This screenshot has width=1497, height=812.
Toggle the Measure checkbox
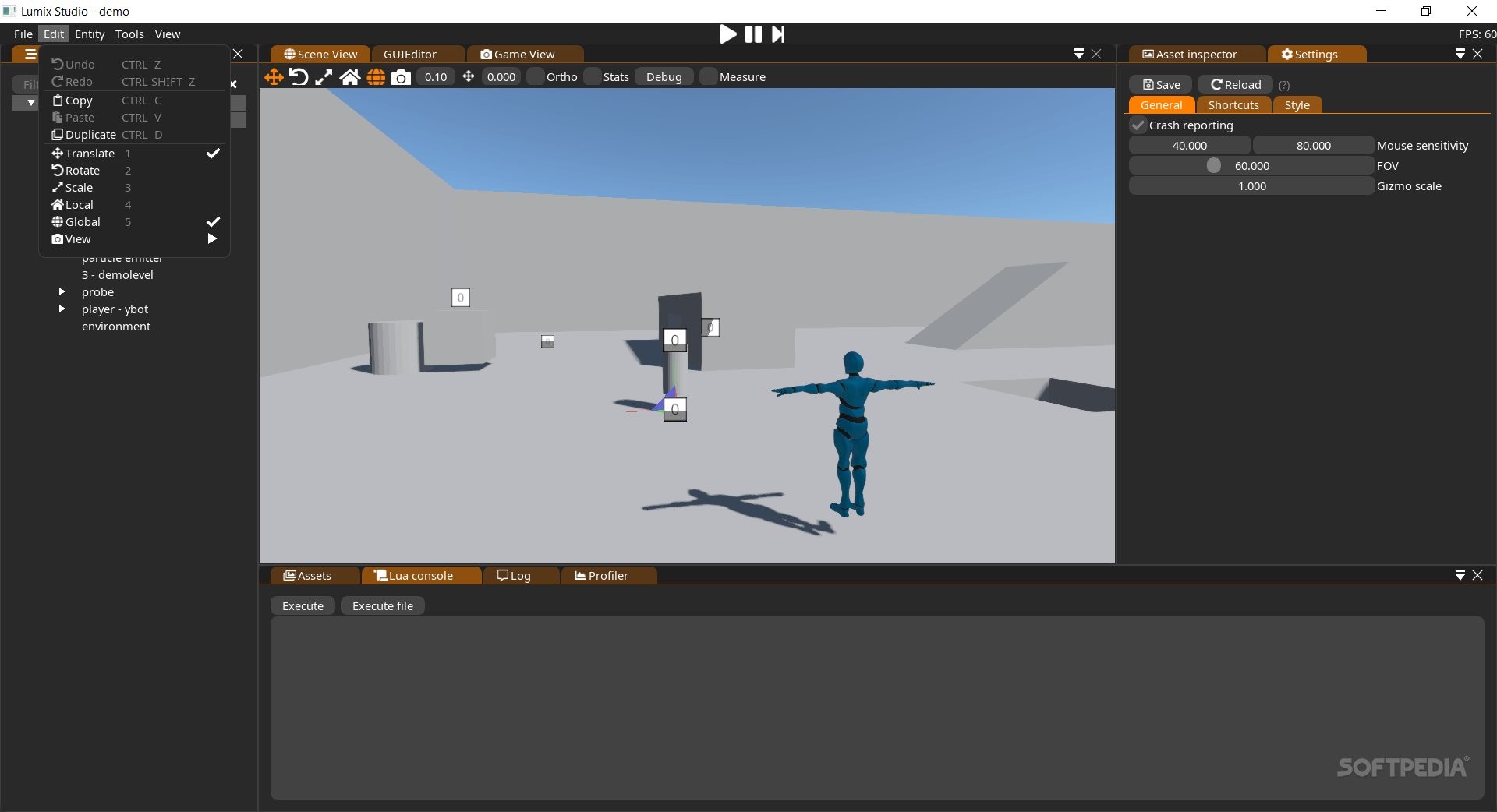tap(709, 76)
